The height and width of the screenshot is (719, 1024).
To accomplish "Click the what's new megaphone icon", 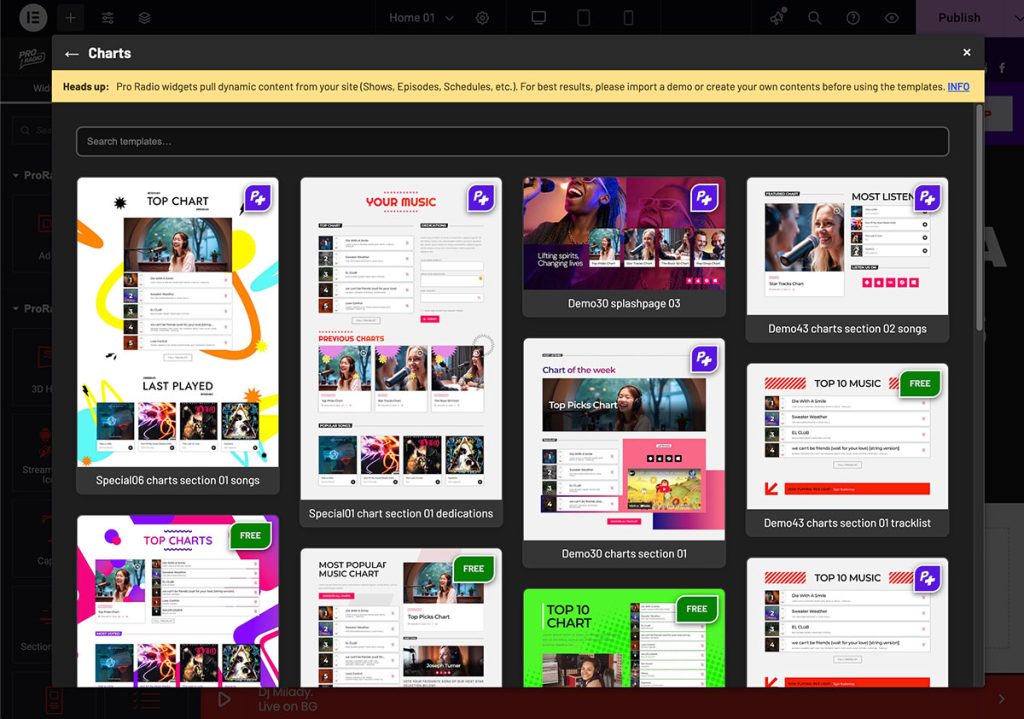I will click(x=777, y=18).
